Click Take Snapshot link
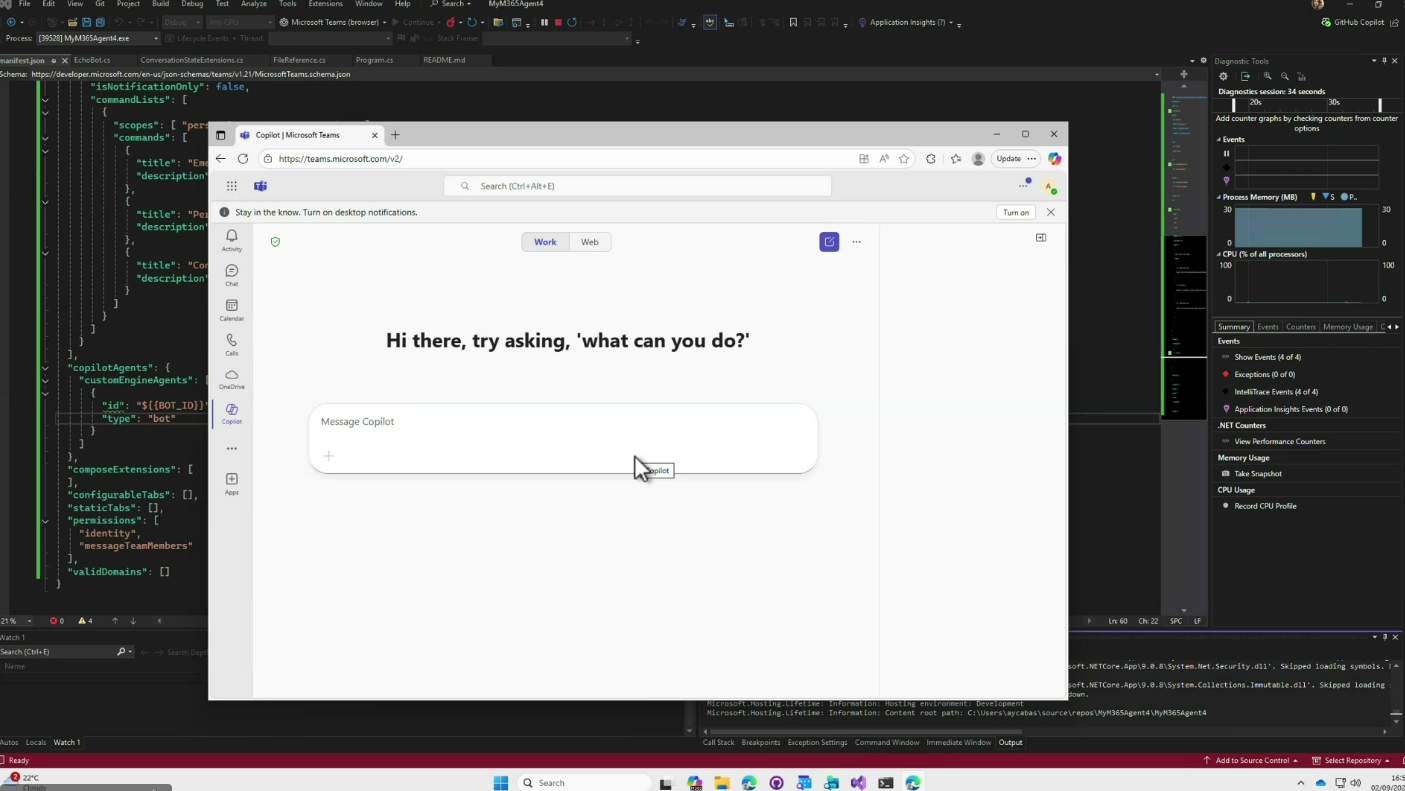This screenshot has height=791, width=1405. pos(1257,474)
